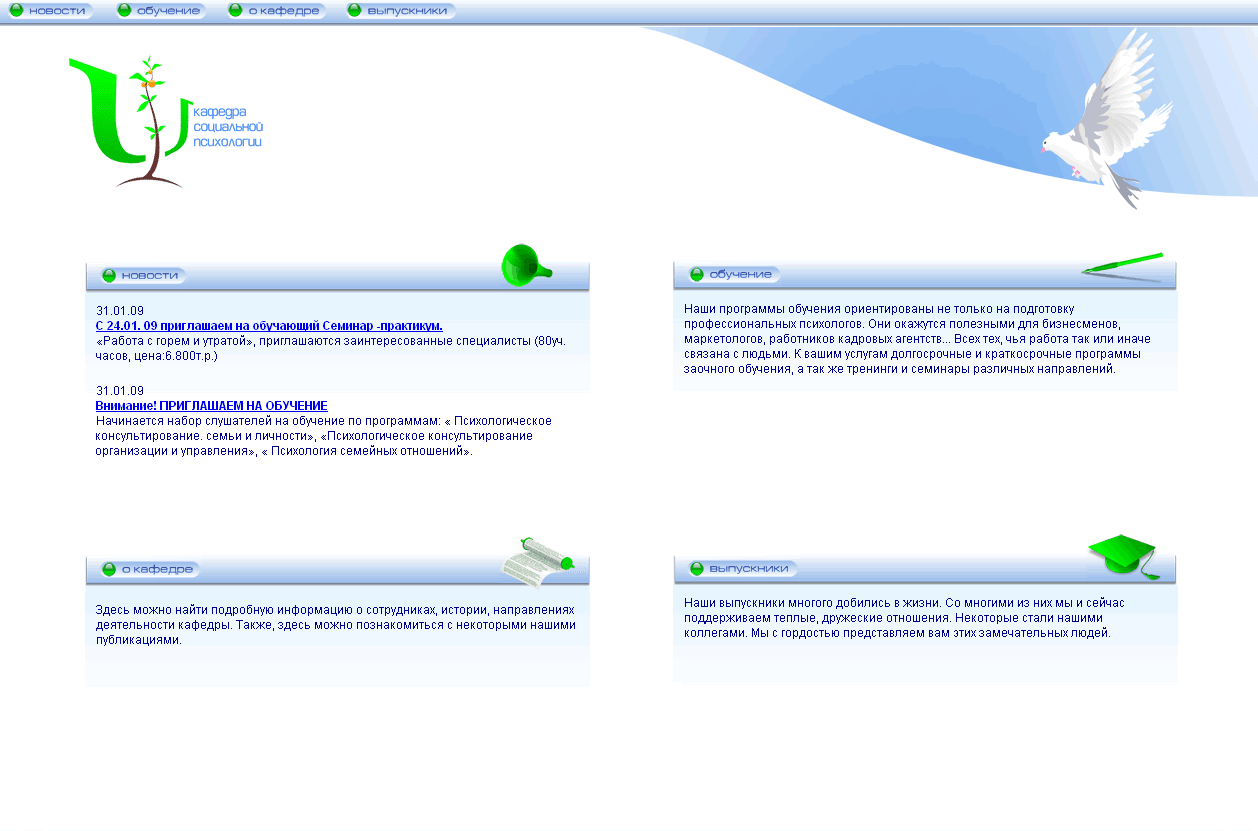Open the ПРИГЛАШАЕМ НА ОБУЧЕНИЕ link
1258x831 pixels.
click(212, 406)
